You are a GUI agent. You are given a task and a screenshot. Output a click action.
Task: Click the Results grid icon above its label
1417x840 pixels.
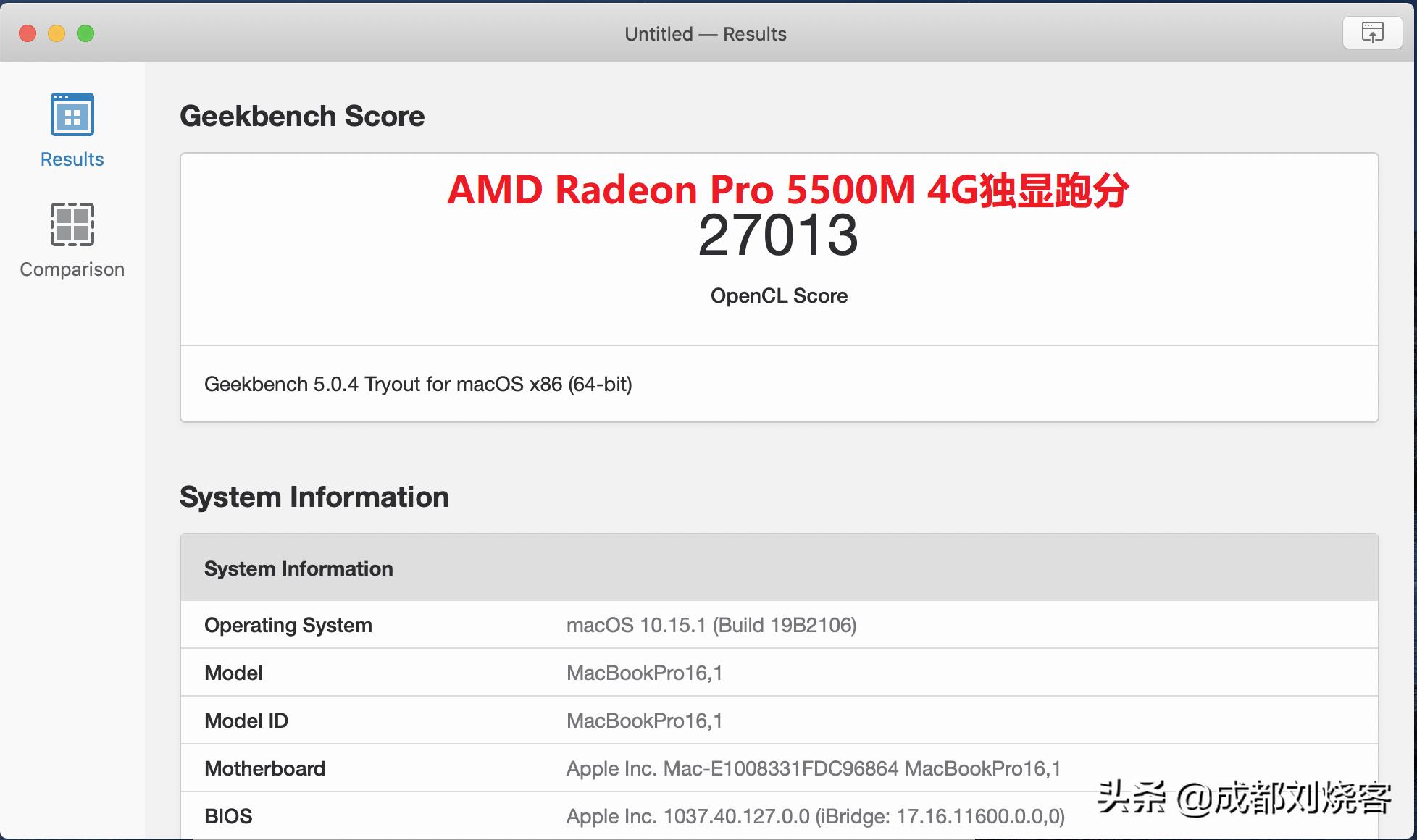[x=71, y=114]
